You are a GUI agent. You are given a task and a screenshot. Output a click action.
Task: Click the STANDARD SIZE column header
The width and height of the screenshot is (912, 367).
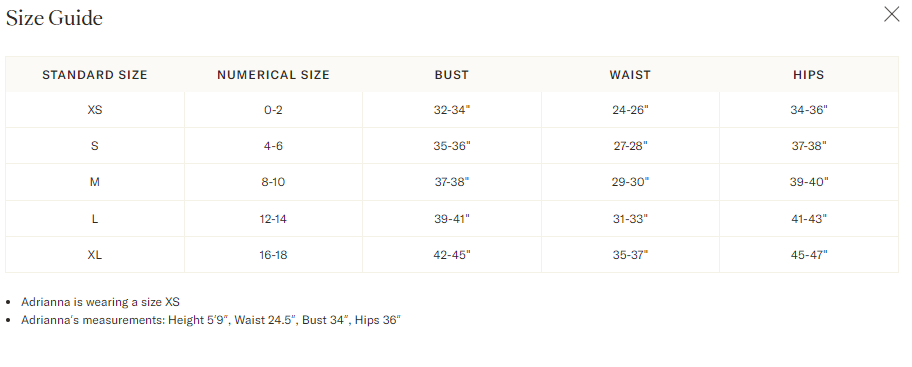tap(95, 75)
